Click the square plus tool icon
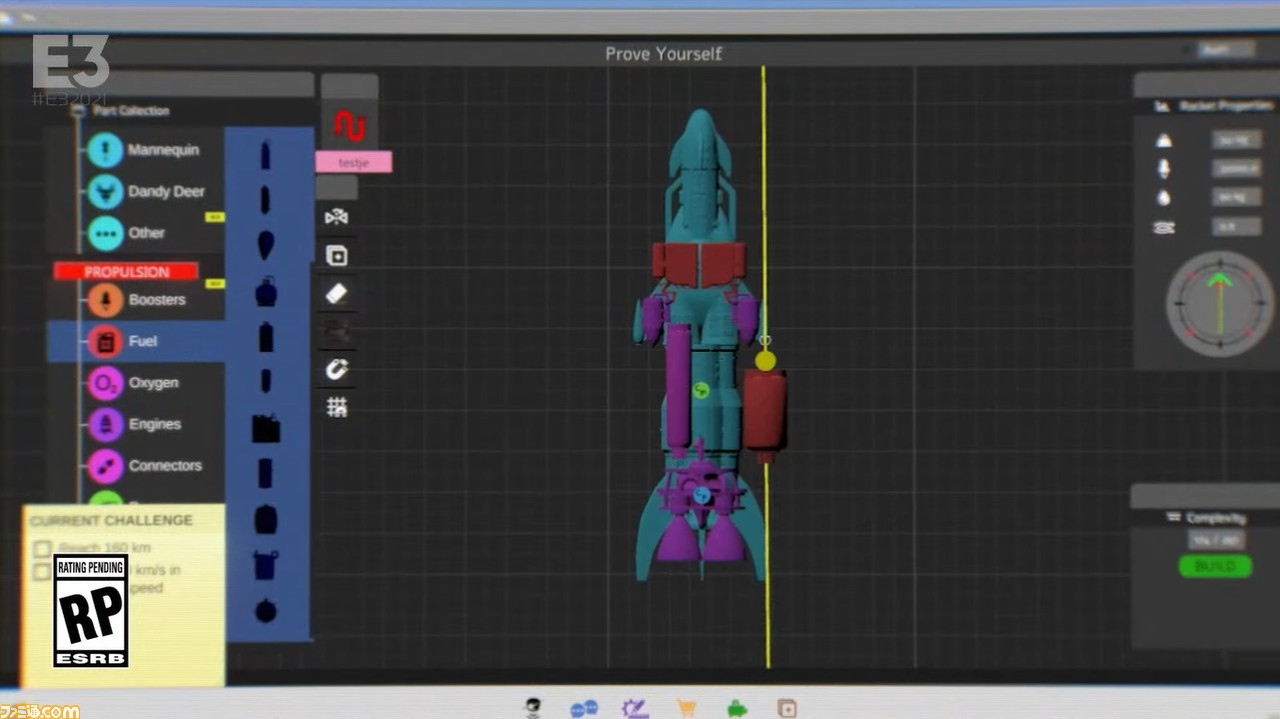1280x719 pixels. point(337,256)
